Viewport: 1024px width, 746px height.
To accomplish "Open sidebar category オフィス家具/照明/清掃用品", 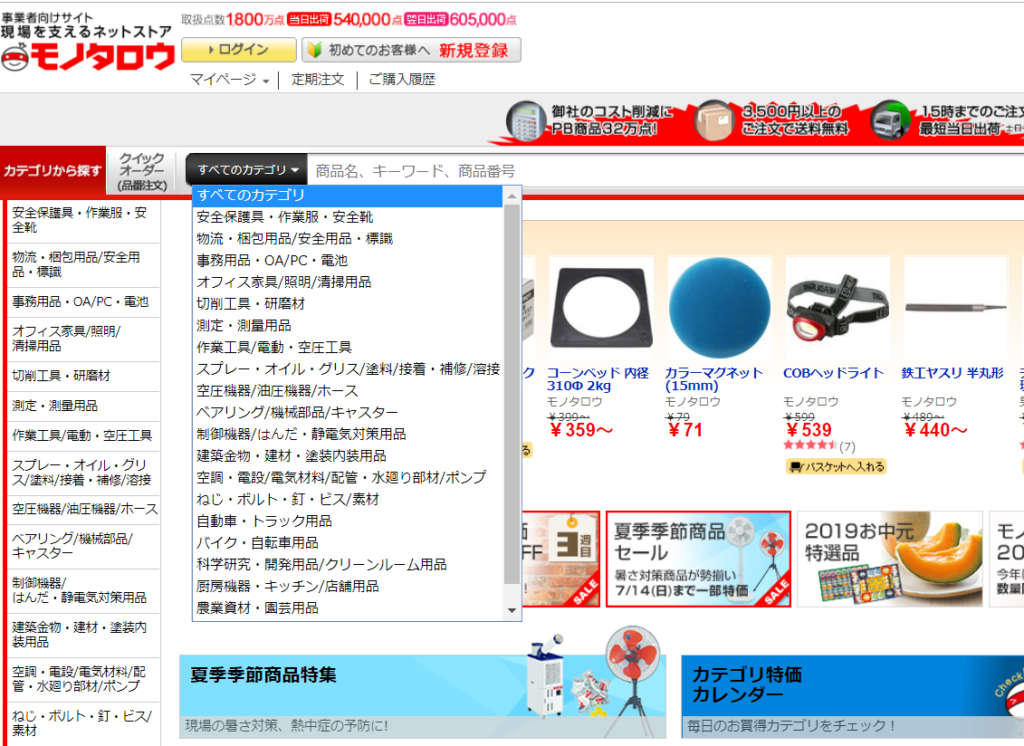I will tap(83, 338).
